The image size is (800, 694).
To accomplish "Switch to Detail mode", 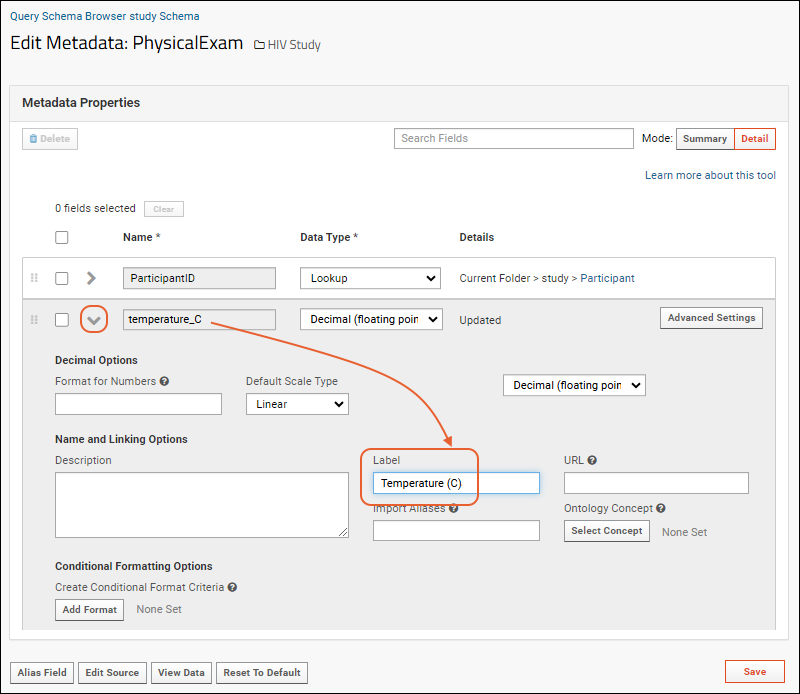I will 755,139.
